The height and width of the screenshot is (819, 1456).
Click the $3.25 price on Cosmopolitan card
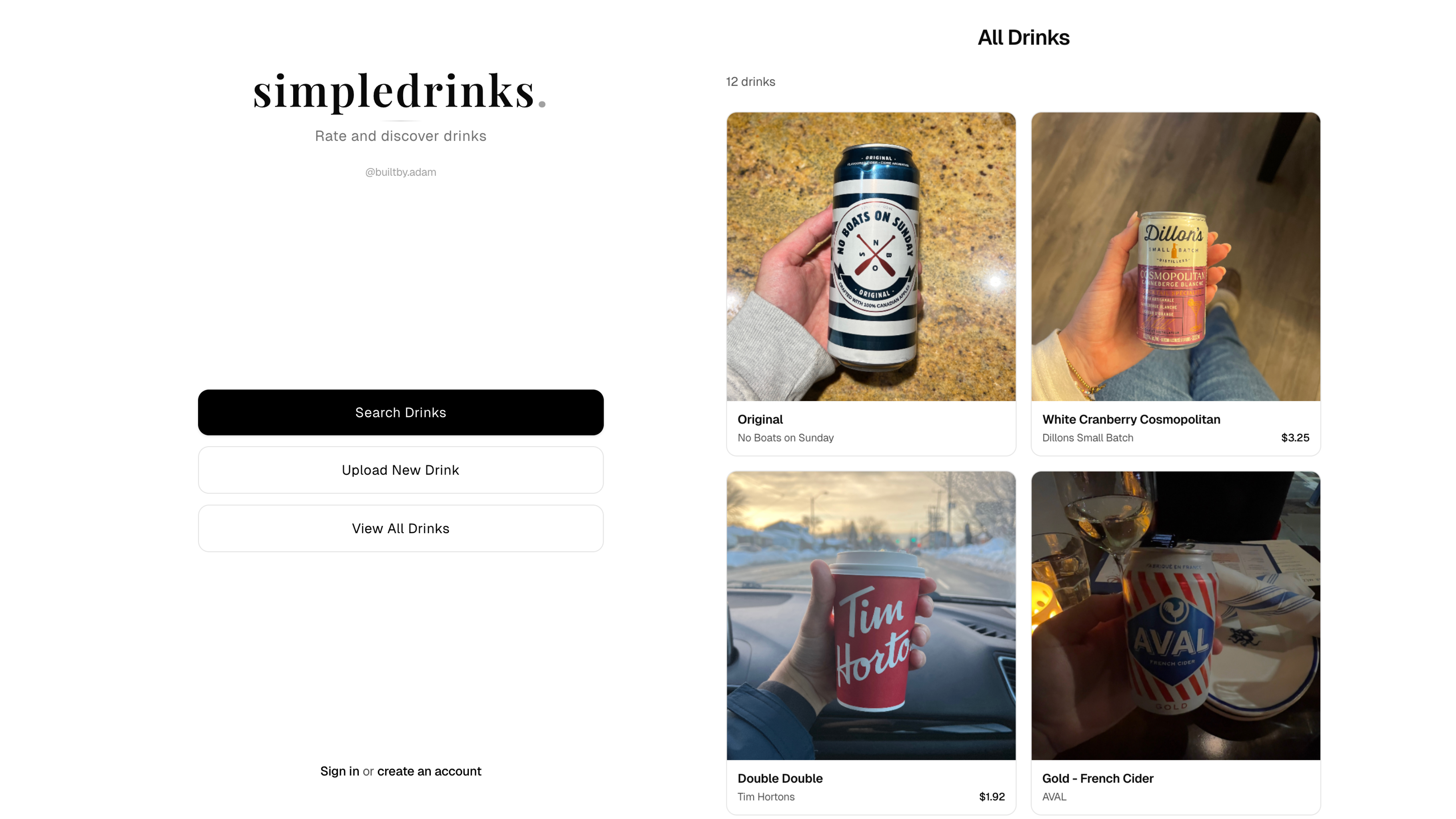[x=1295, y=437]
